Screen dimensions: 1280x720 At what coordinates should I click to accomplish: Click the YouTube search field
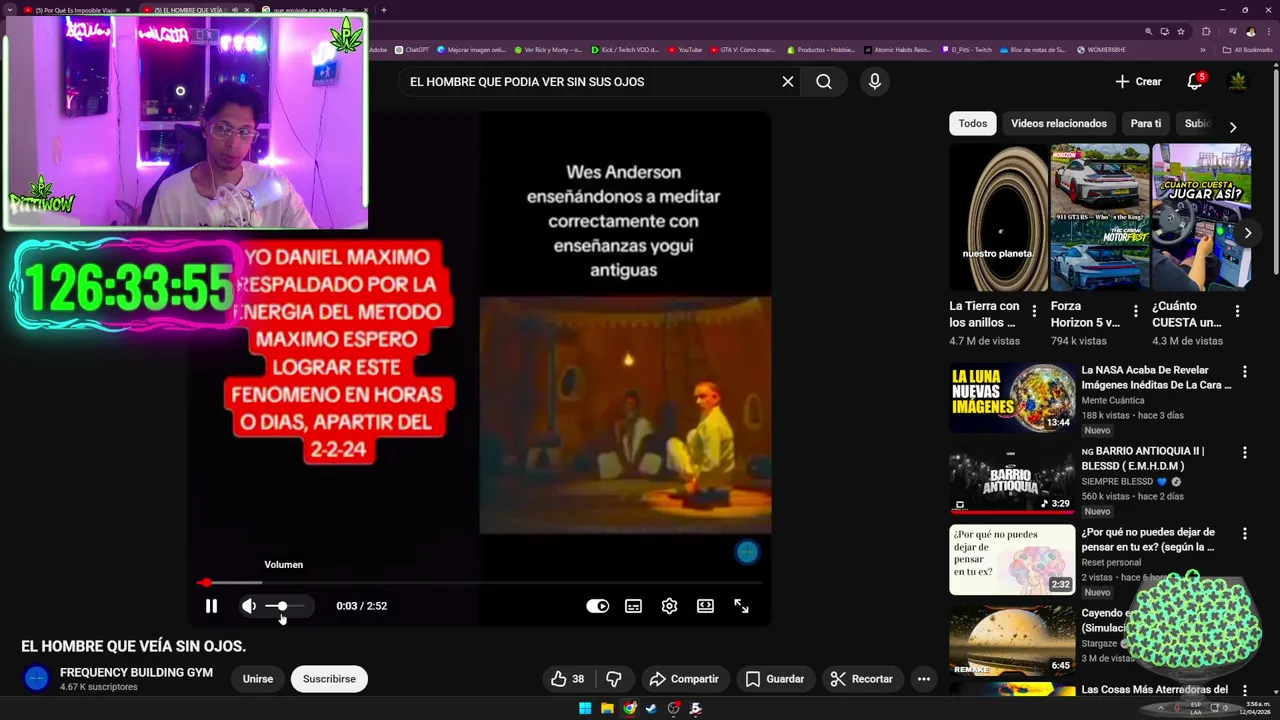590,82
